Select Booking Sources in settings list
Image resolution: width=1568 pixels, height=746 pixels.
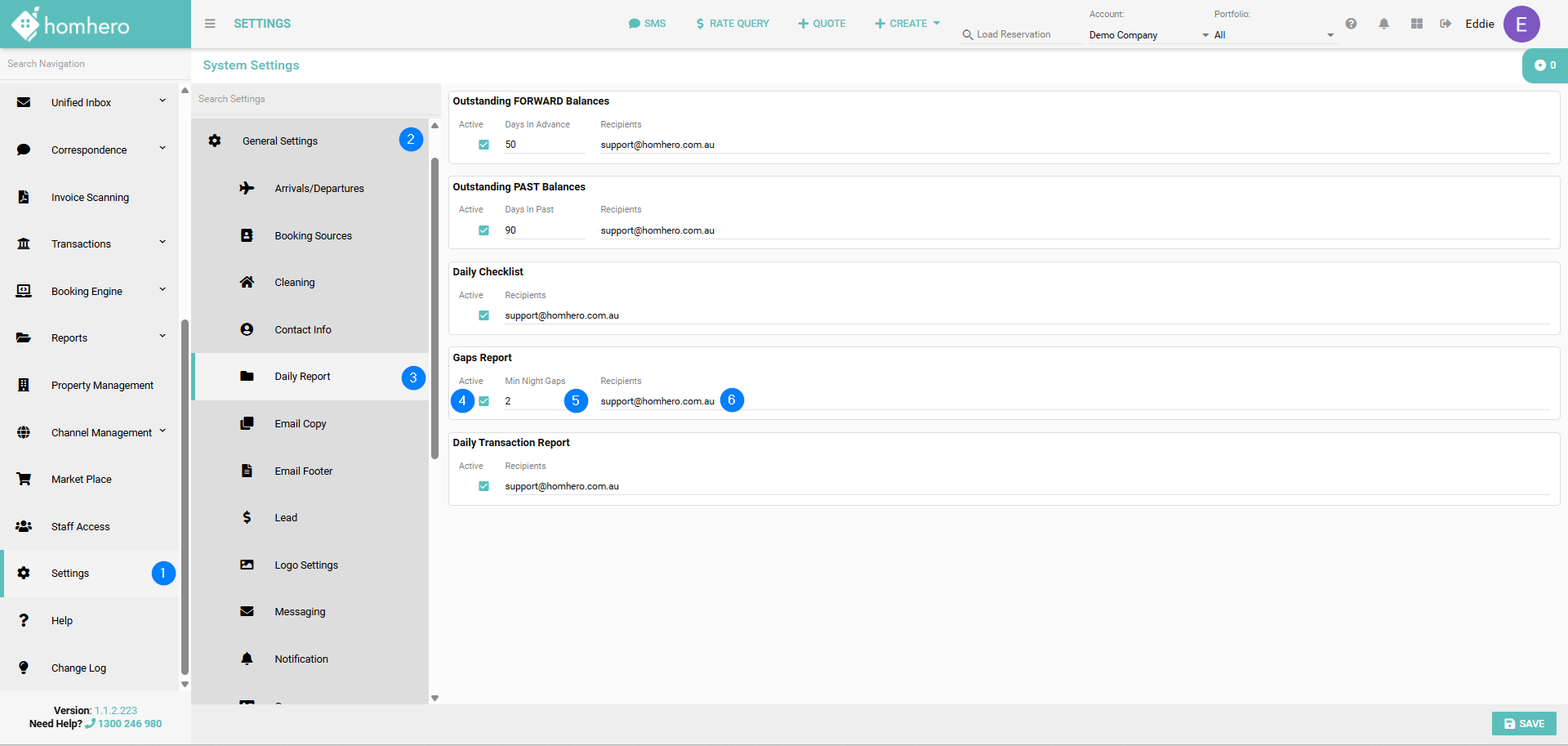(x=313, y=236)
